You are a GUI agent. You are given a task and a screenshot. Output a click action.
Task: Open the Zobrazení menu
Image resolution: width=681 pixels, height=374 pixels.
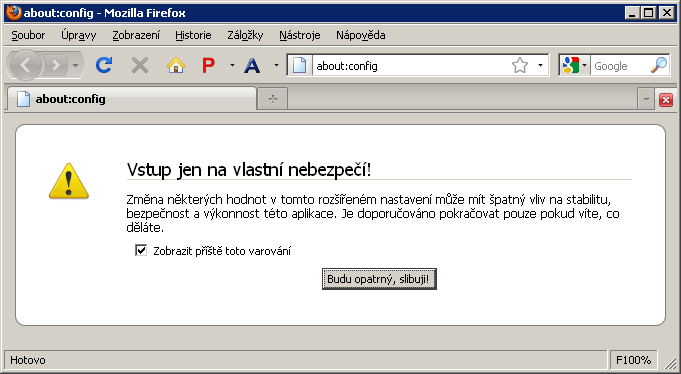pyautogui.click(x=136, y=35)
